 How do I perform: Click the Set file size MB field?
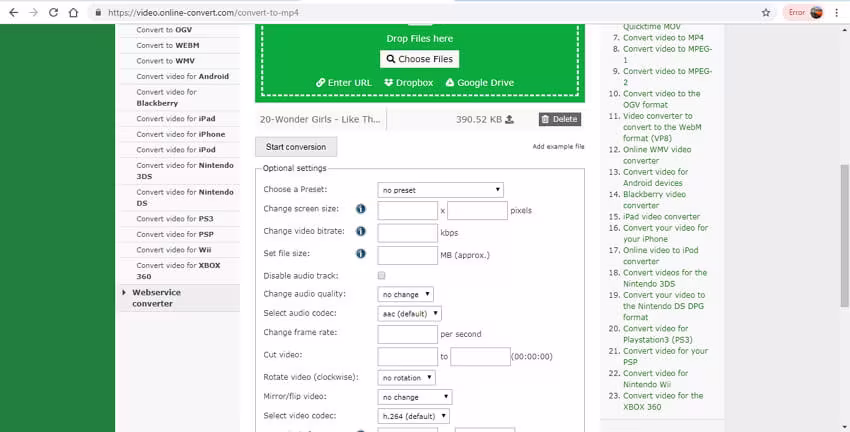[408, 255]
